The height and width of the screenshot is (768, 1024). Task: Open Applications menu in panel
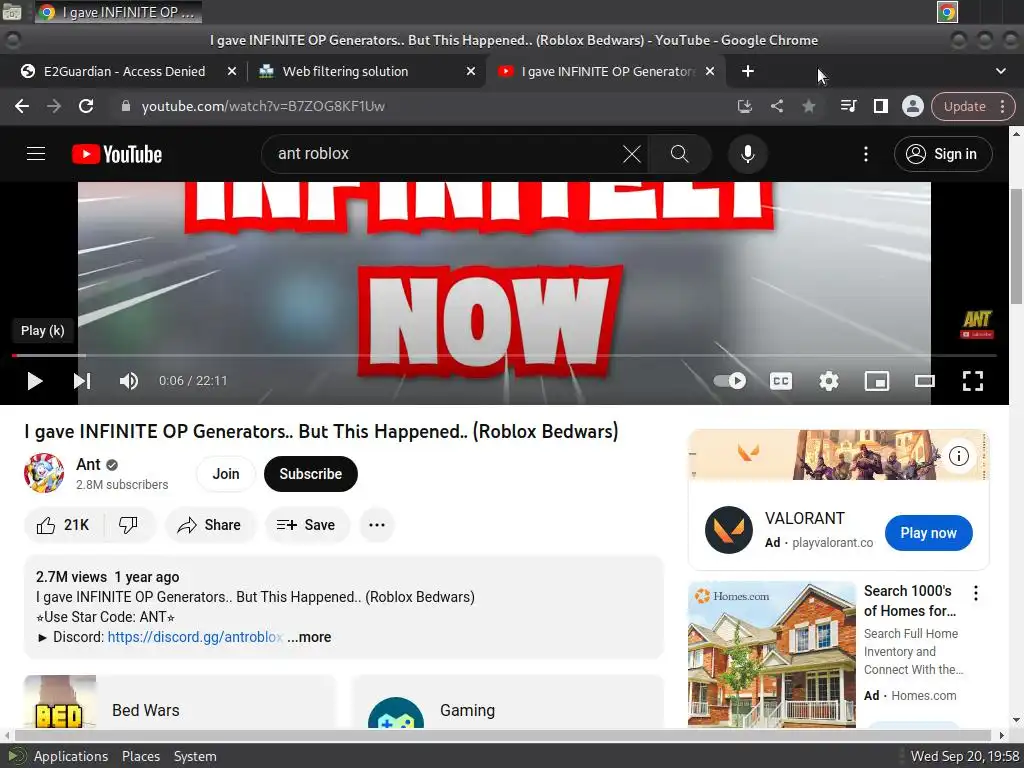pos(71,756)
